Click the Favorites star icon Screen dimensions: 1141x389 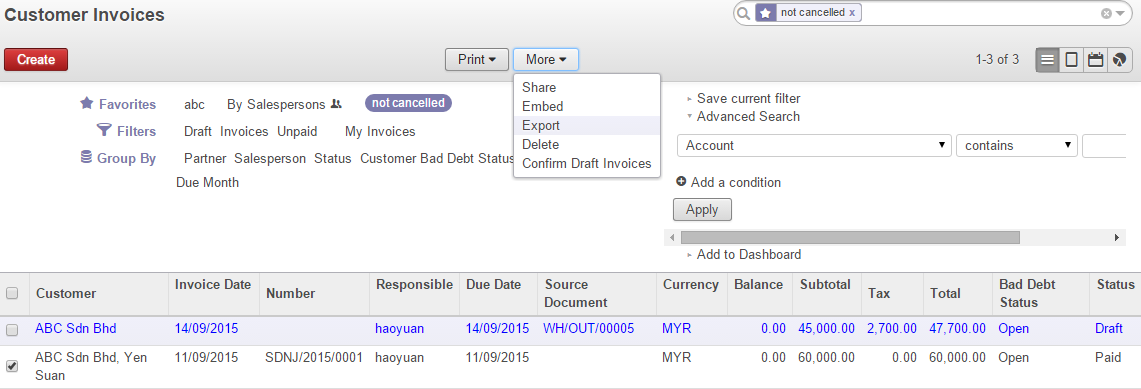[x=87, y=103]
